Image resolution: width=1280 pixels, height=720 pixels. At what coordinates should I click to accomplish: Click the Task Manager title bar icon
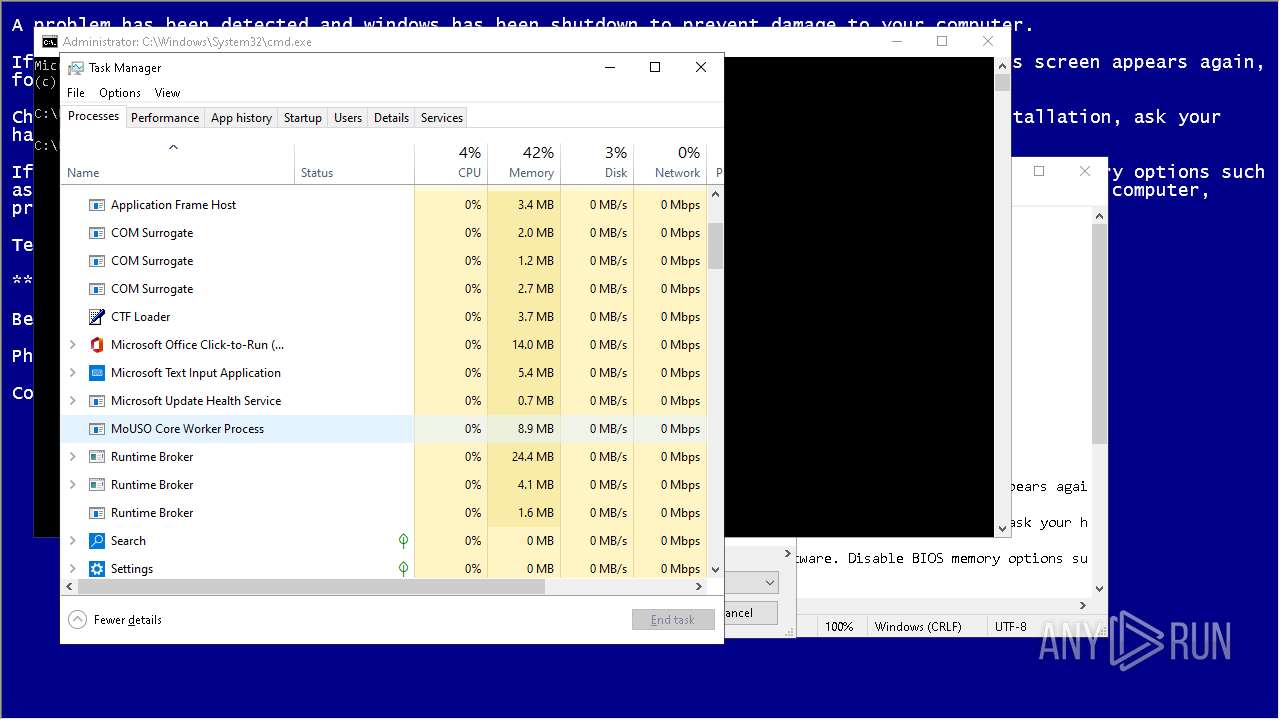76,68
